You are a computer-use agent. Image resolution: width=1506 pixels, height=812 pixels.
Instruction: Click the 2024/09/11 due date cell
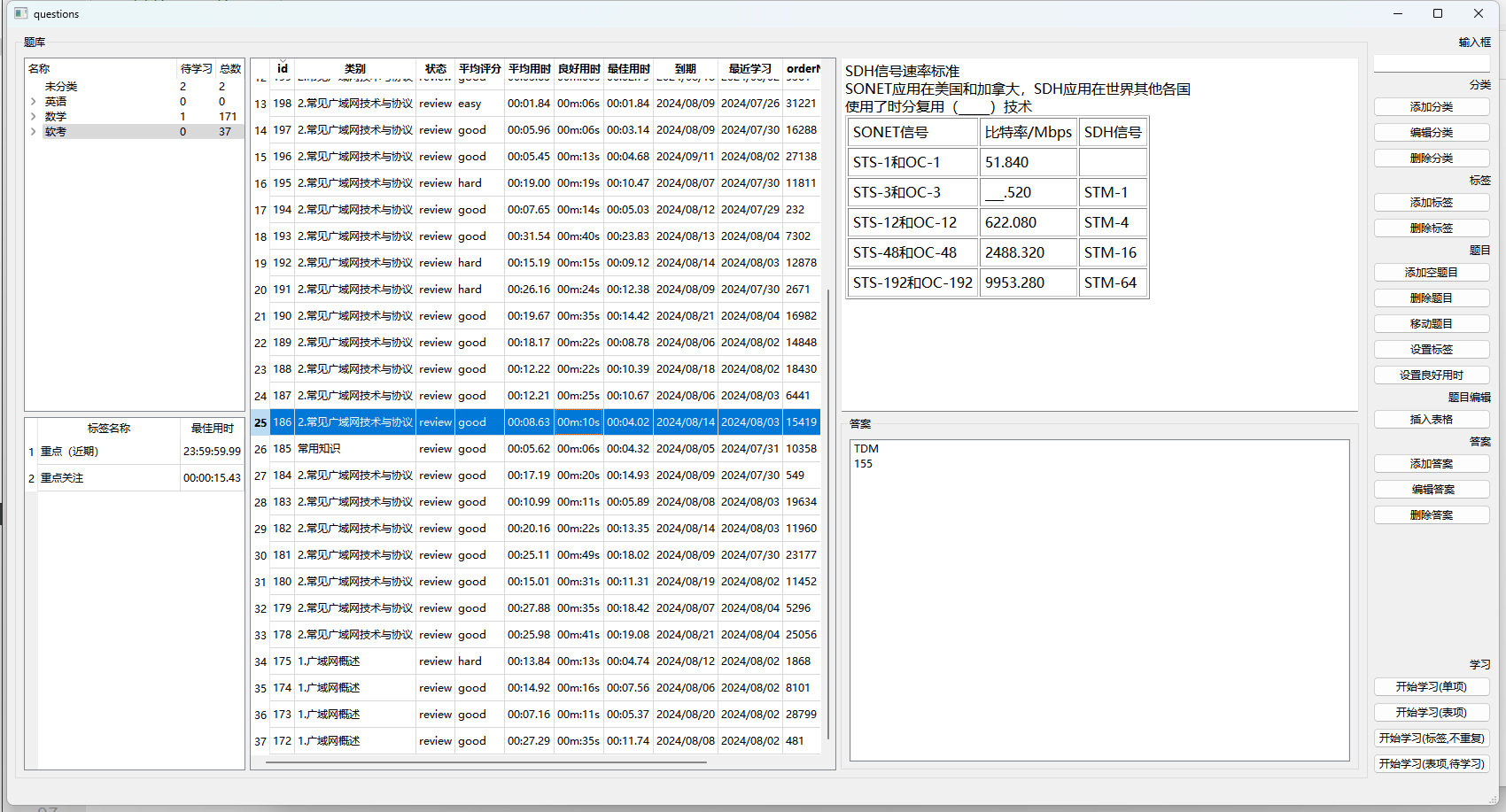685,157
